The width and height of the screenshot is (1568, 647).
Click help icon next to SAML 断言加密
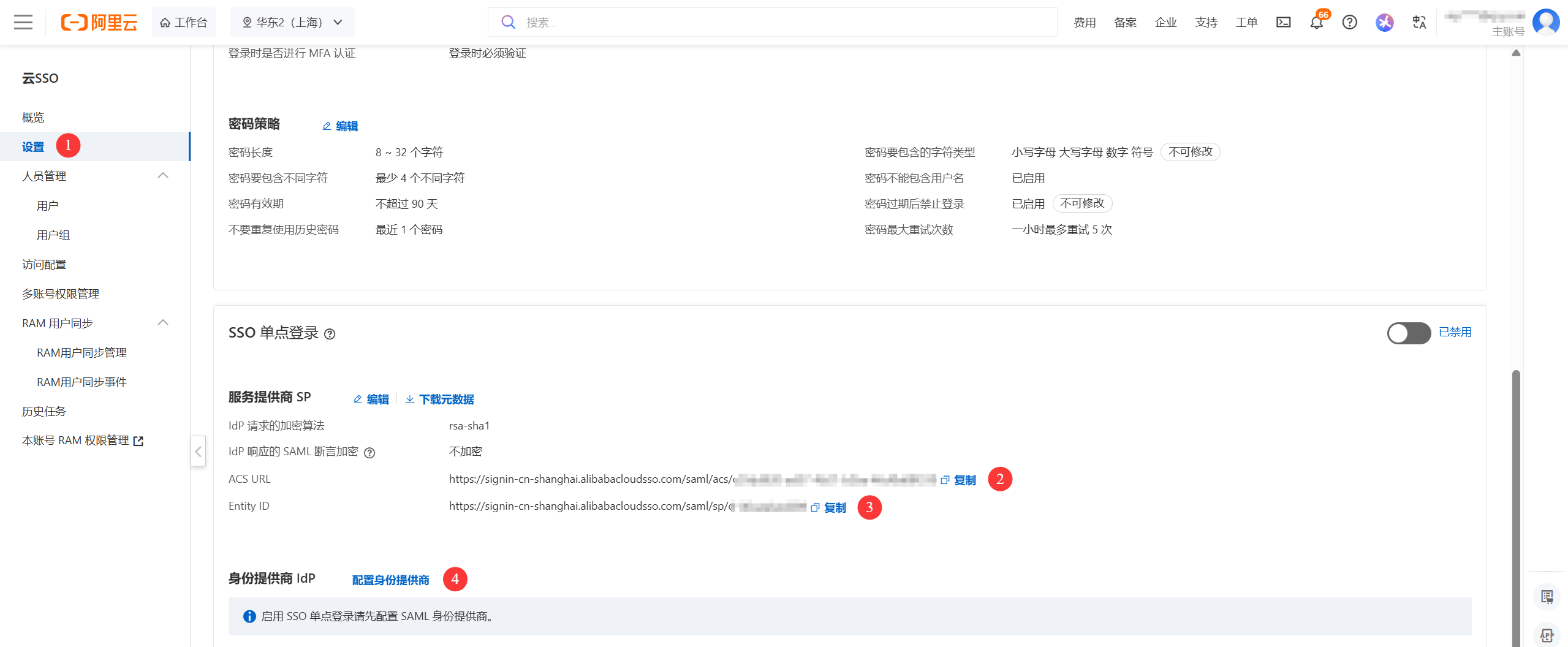pyautogui.click(x=369, y=453)
